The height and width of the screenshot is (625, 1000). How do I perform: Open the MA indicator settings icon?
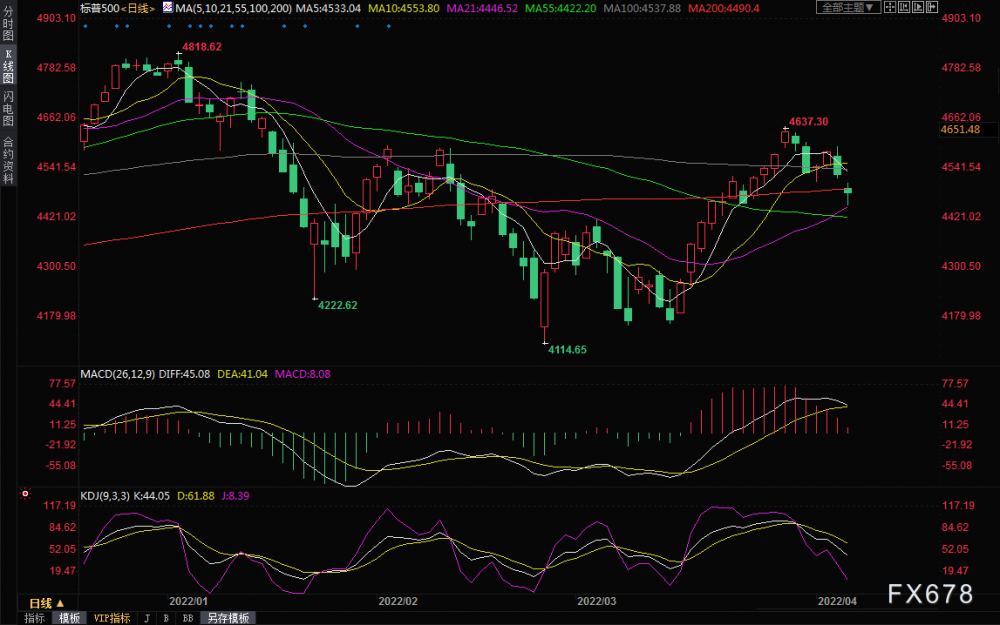(167, 8)
